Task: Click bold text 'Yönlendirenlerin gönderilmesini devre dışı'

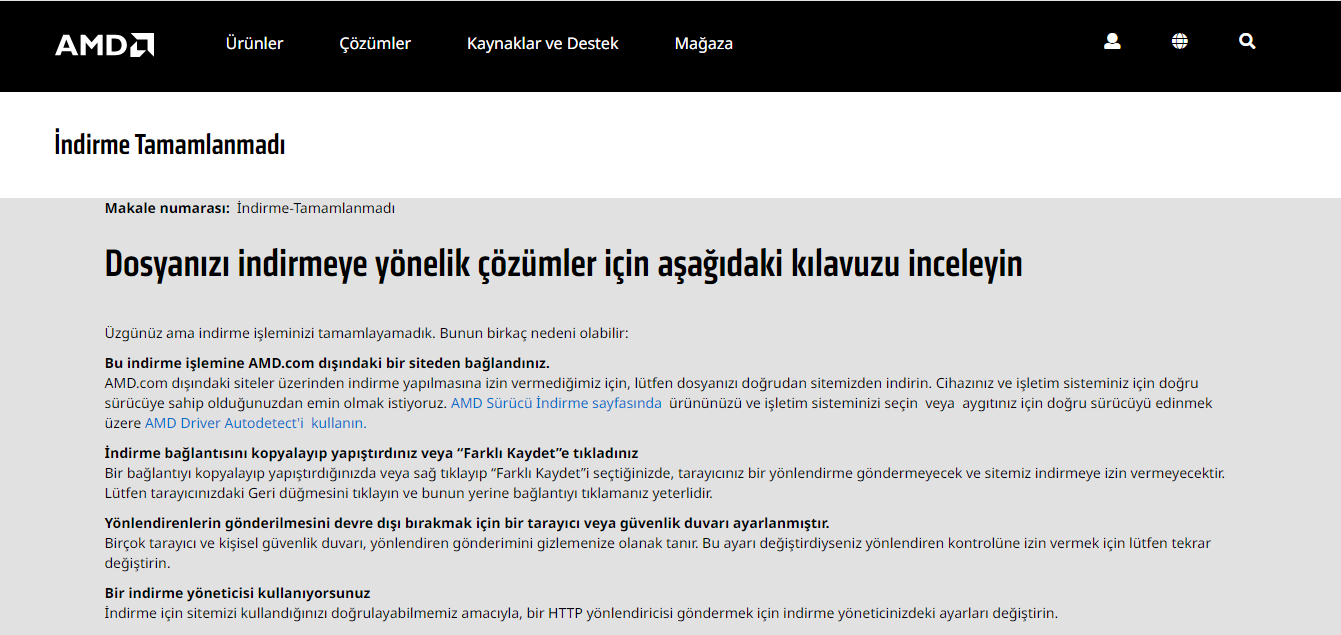Action: coord(467,523)
